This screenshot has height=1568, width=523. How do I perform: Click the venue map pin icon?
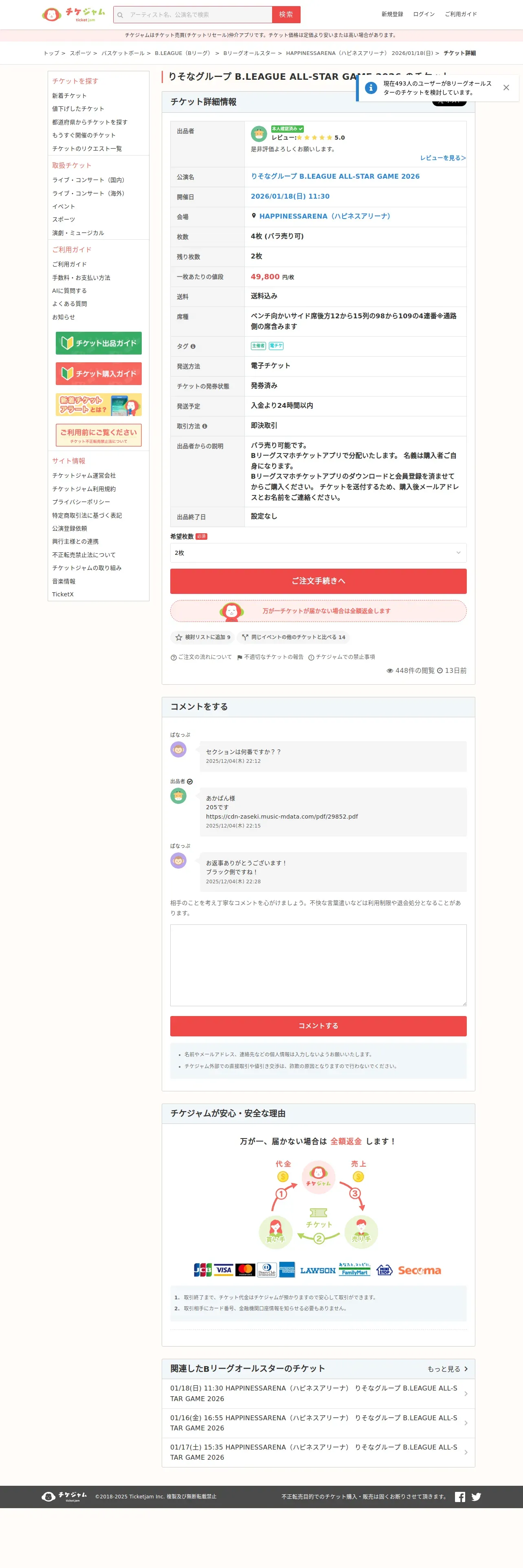coord(254,215)
